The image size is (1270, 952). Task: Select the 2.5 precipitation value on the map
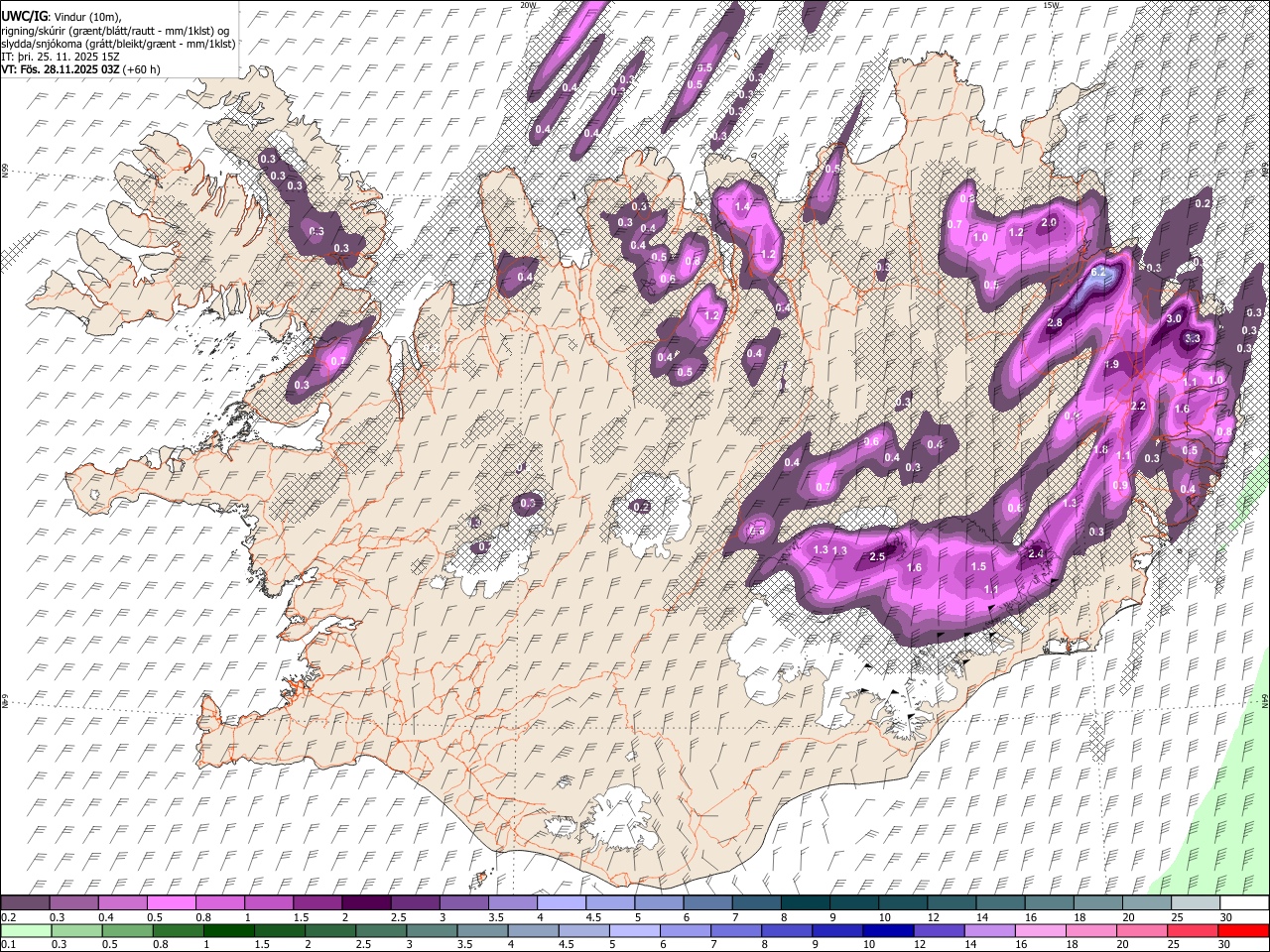tap(877, 557)
